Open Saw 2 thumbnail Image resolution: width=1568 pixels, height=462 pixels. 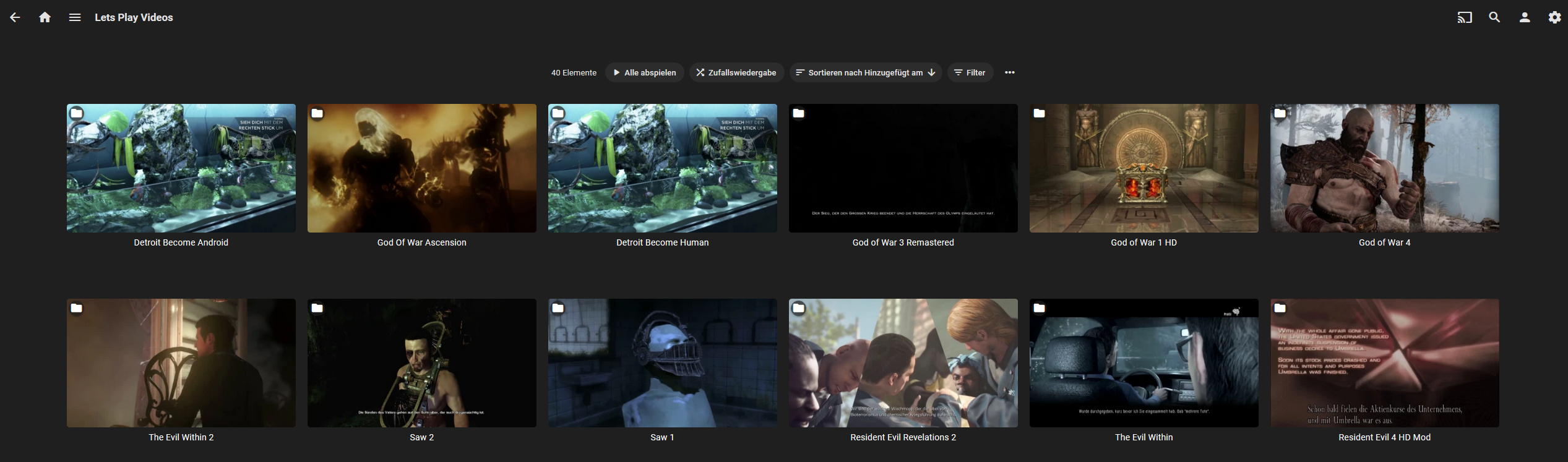pos(422,363)
